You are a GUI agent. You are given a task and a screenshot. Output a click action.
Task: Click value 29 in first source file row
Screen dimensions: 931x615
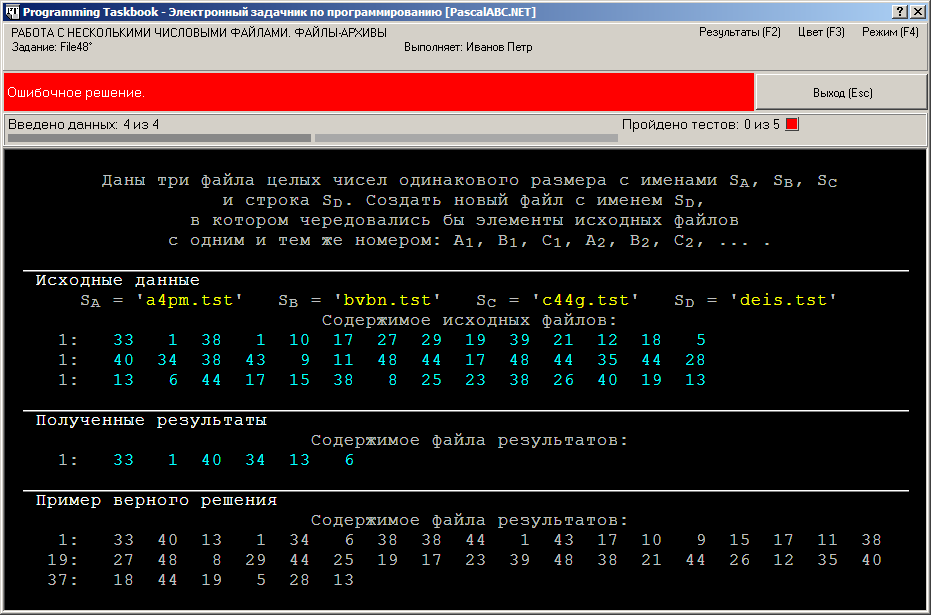pos(432,340)
